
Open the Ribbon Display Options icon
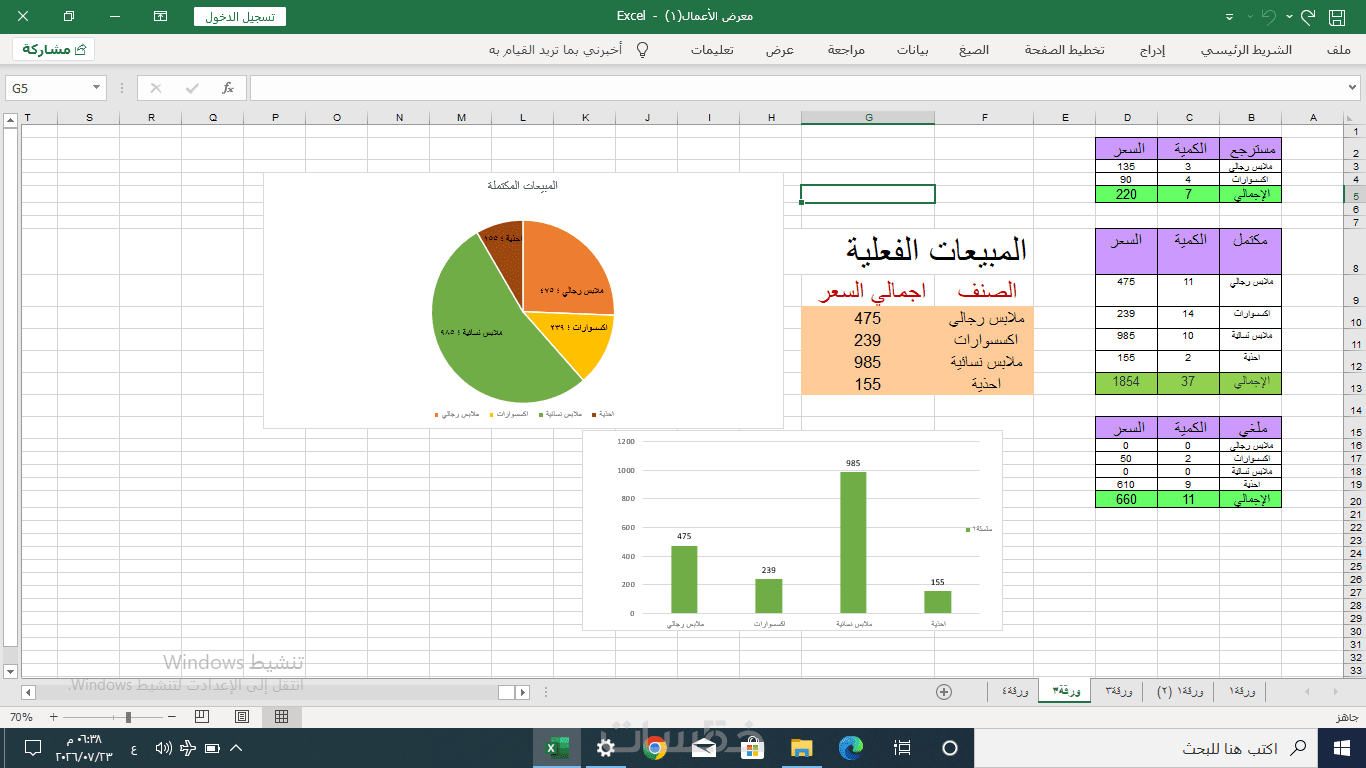point(160,17)
